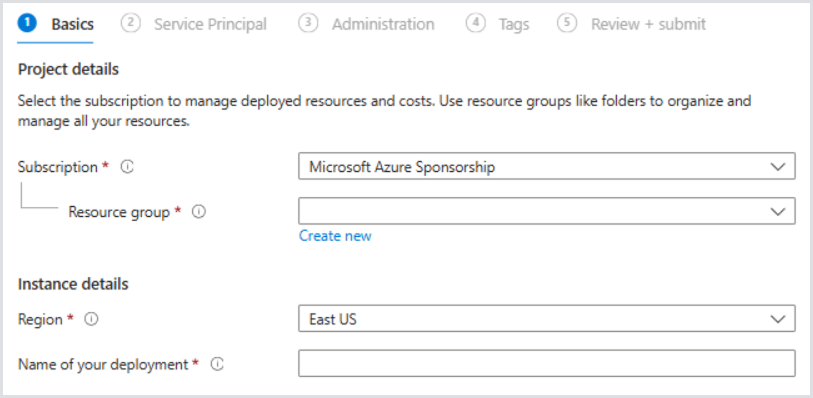Click the Region dropdown chevron arrow
This screenshot has height=398, width=813.
tap(778, 319)
